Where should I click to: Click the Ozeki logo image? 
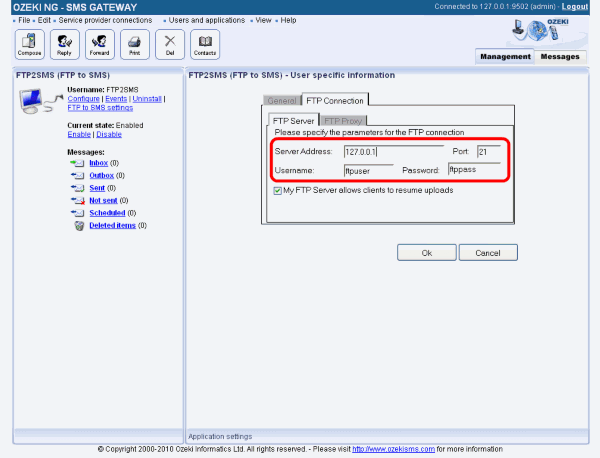[541, 31]
